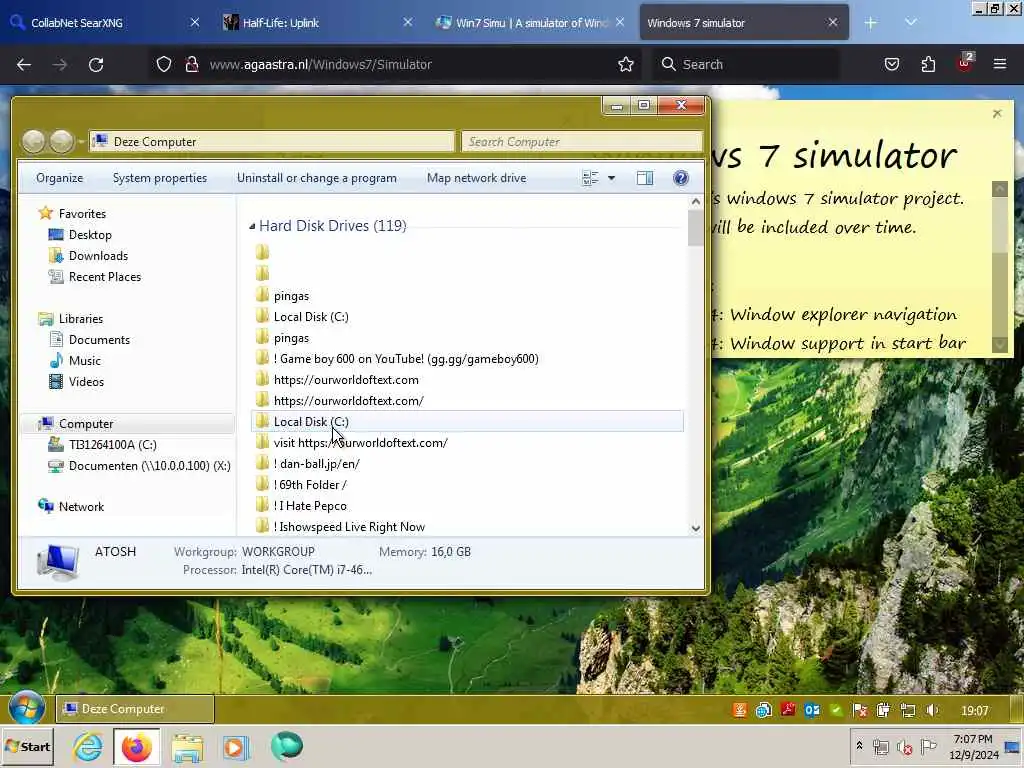Viewport: 1024px width, 768px height.
Task: List all Firefox tabs with chevron
Action: [x=910, y=22]
